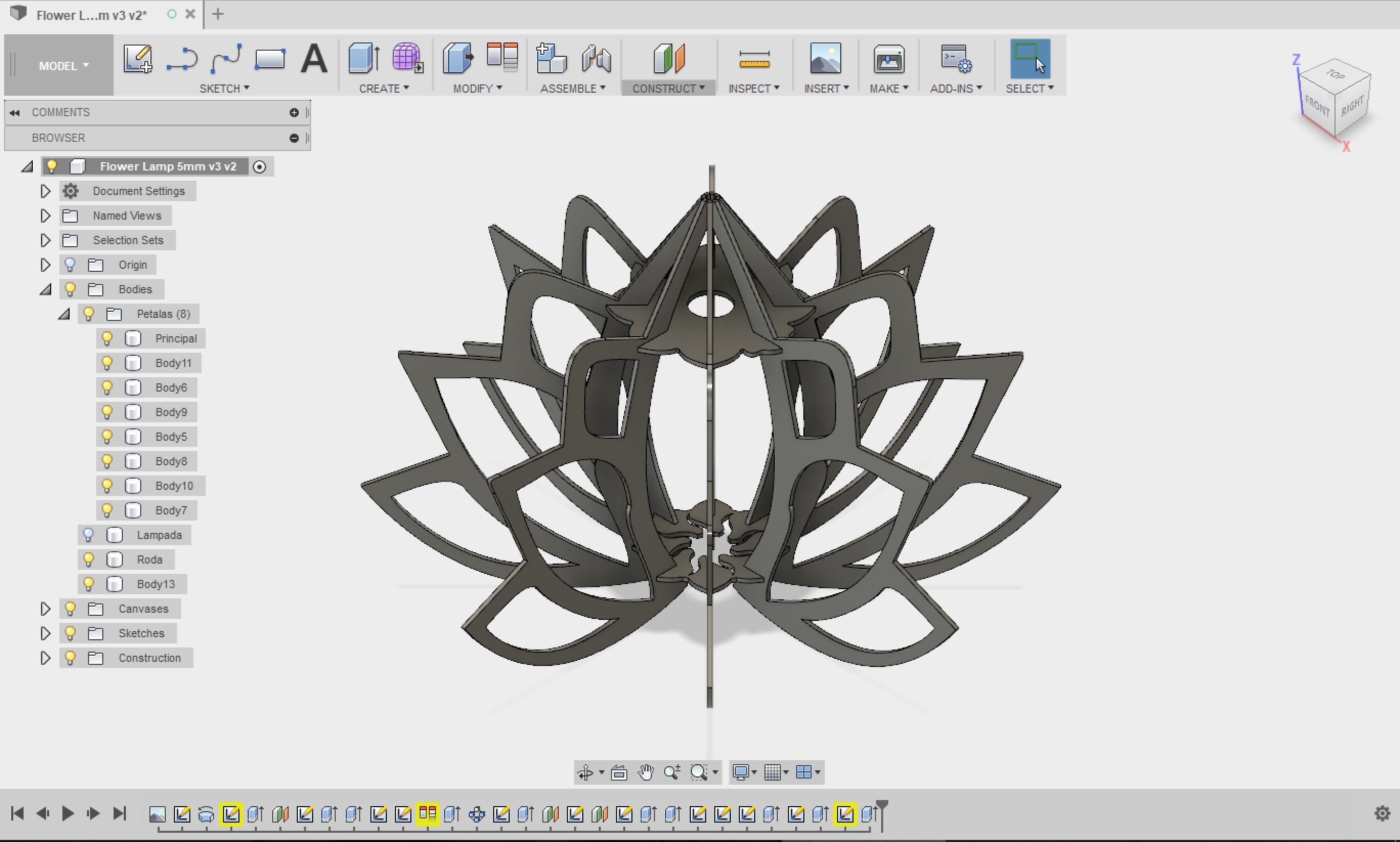Click the Create Sketch icon
The image size is (1400, 842).
[x=138, y=59]
